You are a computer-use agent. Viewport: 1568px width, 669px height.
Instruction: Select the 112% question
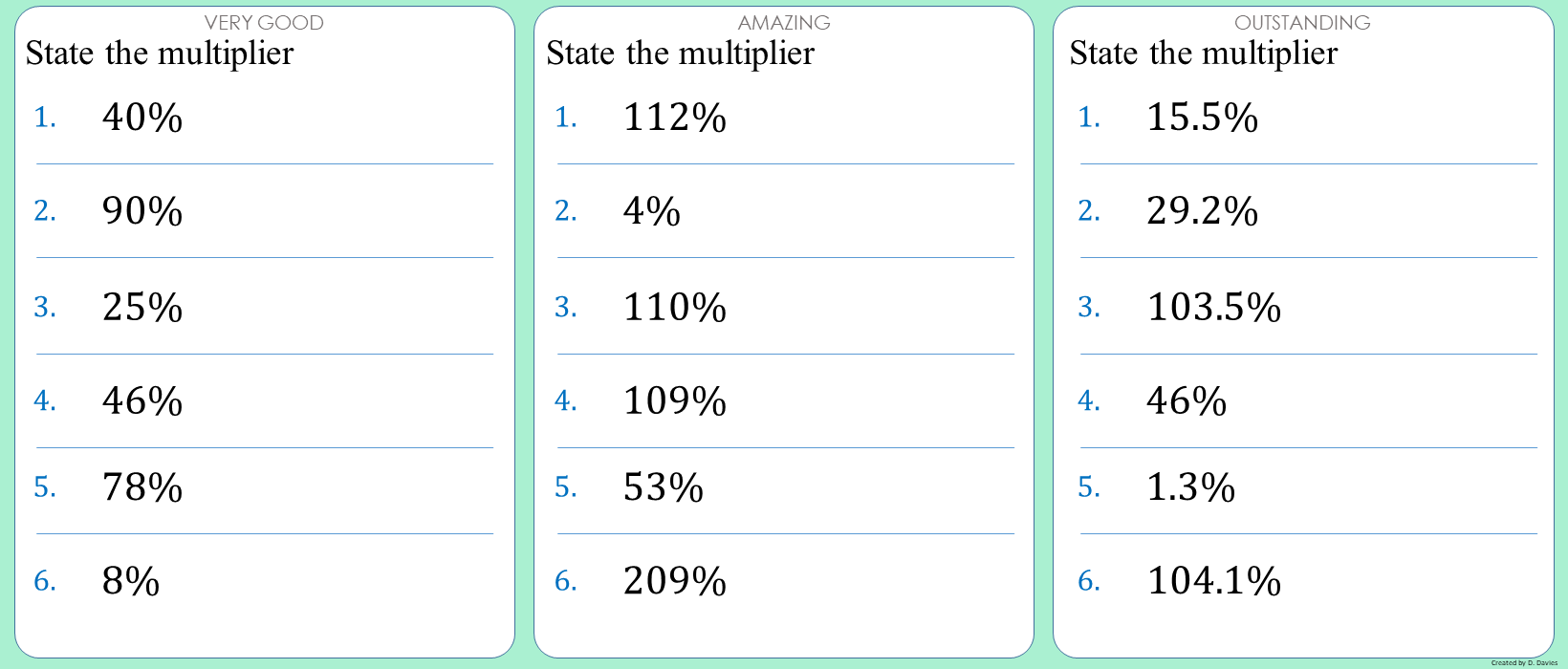[x=674, y=118]
